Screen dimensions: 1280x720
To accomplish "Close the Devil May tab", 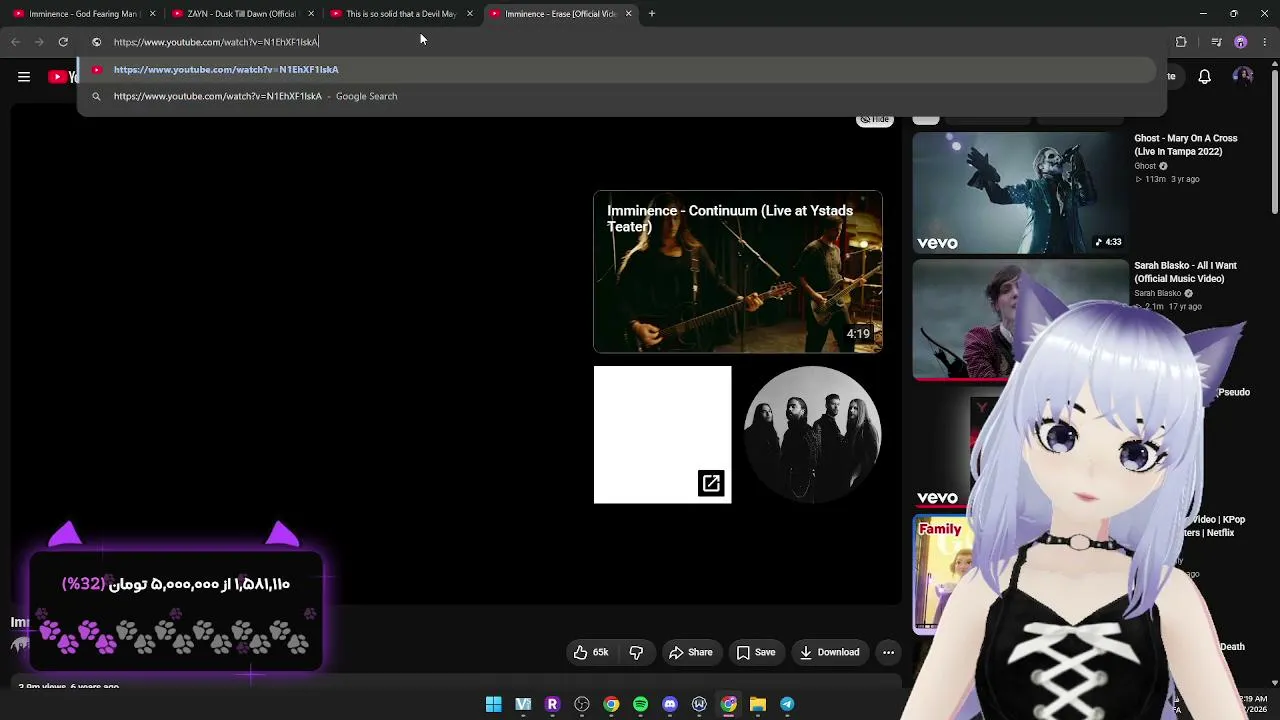I will tap(470, 14).
